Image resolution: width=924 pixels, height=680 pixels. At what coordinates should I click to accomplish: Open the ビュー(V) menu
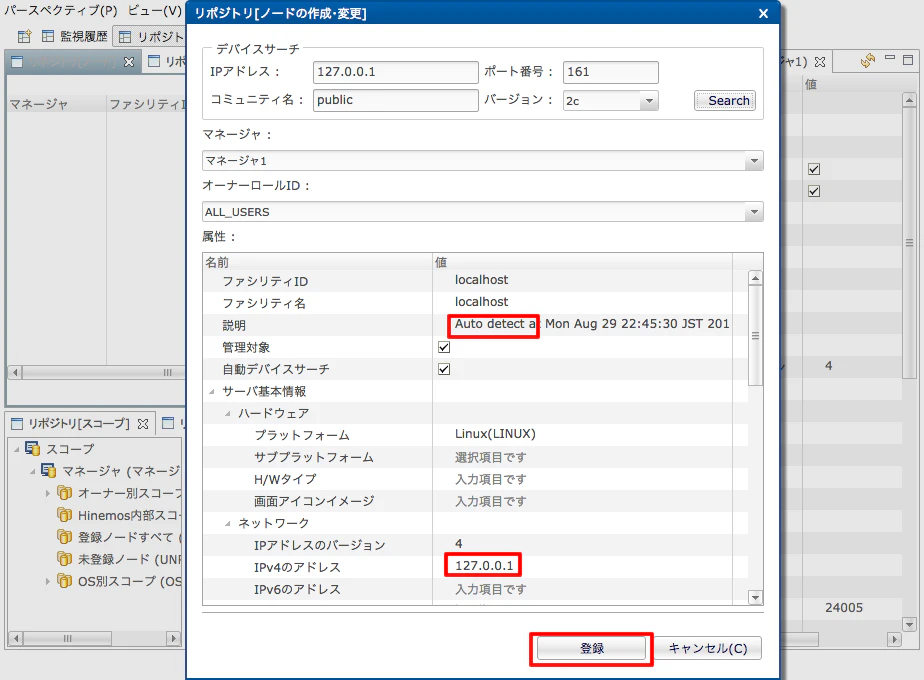point(155,11)
